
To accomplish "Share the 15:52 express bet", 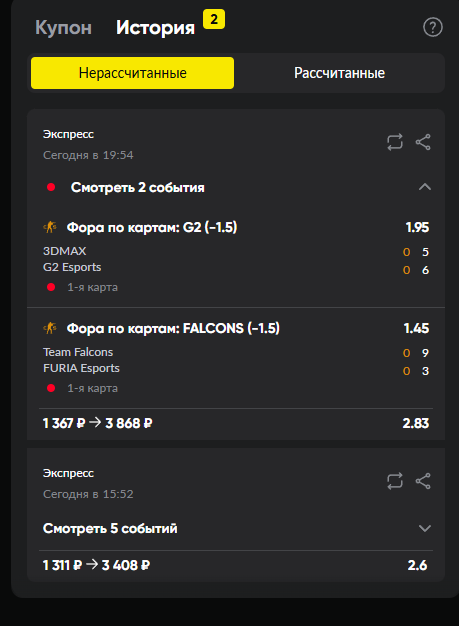I will [x=423, y=481].
